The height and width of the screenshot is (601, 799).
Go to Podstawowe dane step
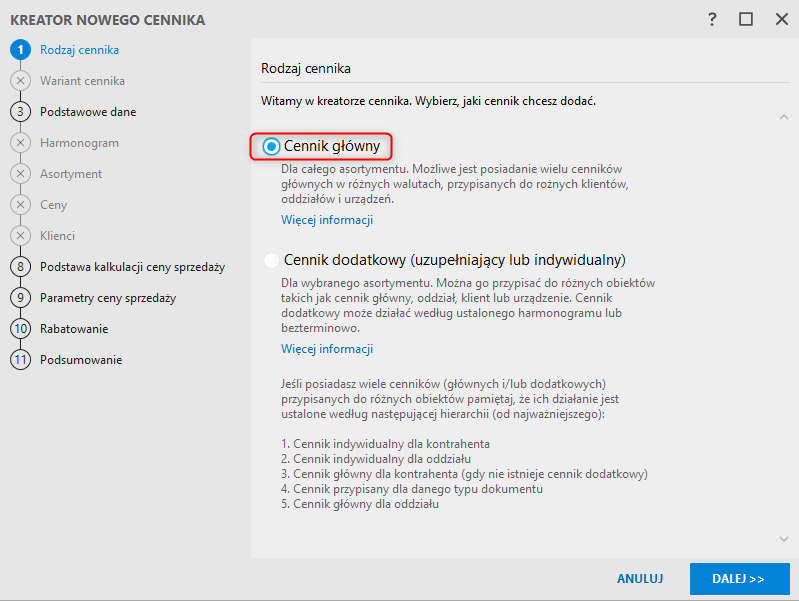click(x=88, y=112)
